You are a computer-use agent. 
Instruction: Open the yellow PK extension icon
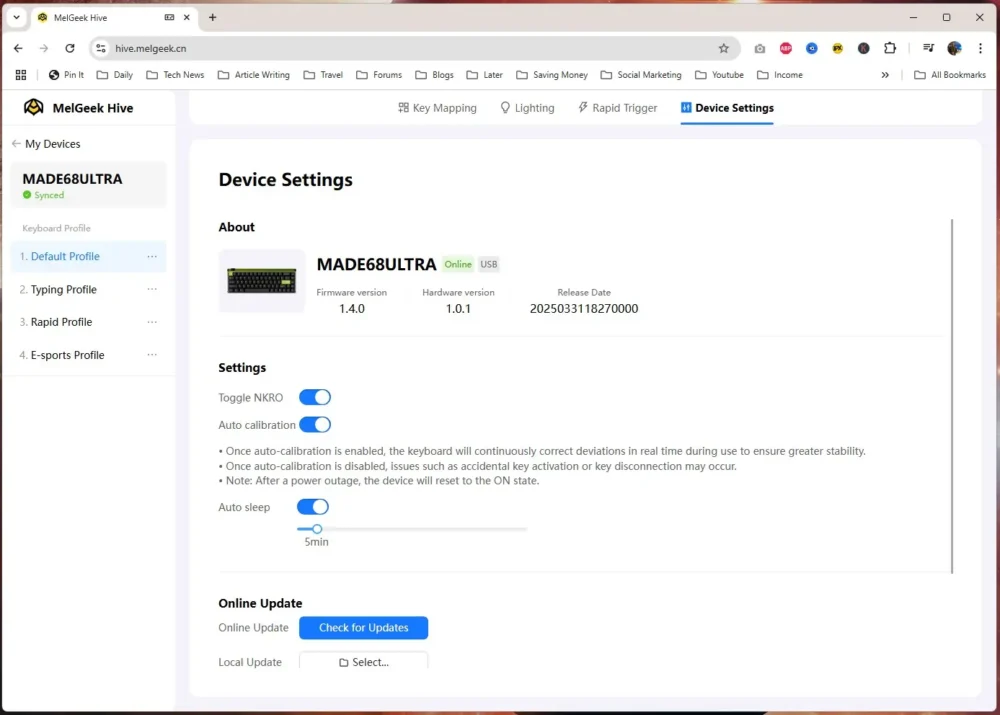coord(837,48)
